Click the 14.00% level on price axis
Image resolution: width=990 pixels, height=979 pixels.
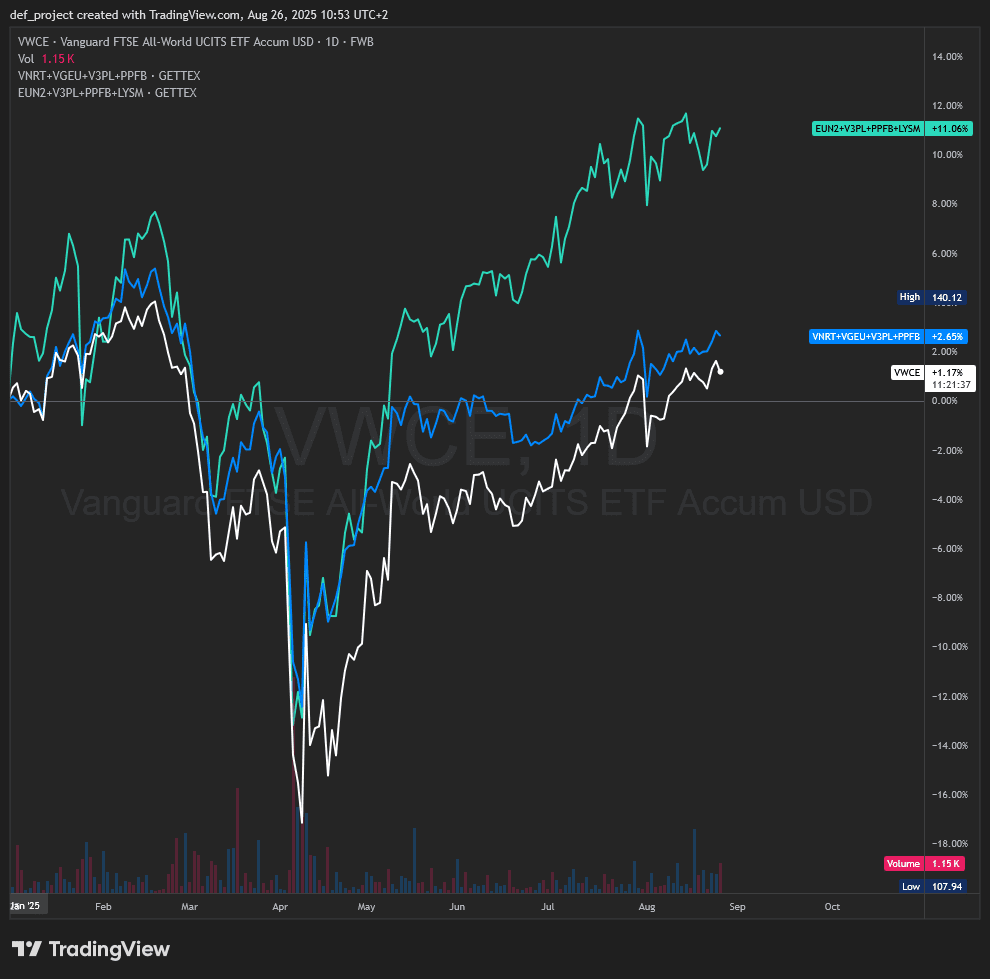click(x=946, y=57)
